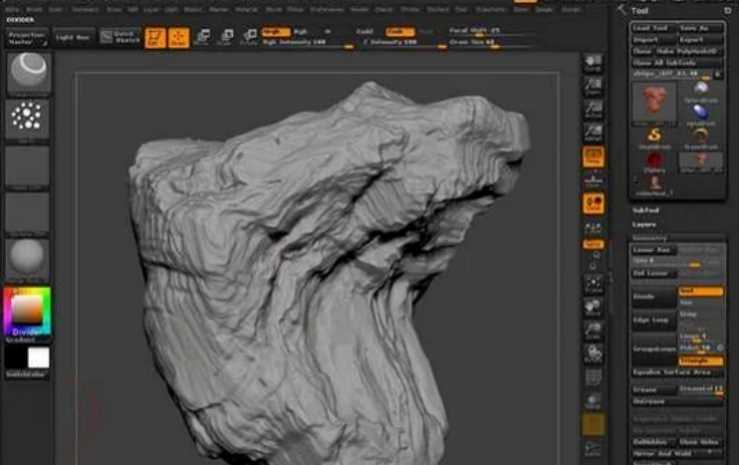Screen dimensions: 739x465
Task: Click the Export button in Tool palette
Action: point(700,40)
